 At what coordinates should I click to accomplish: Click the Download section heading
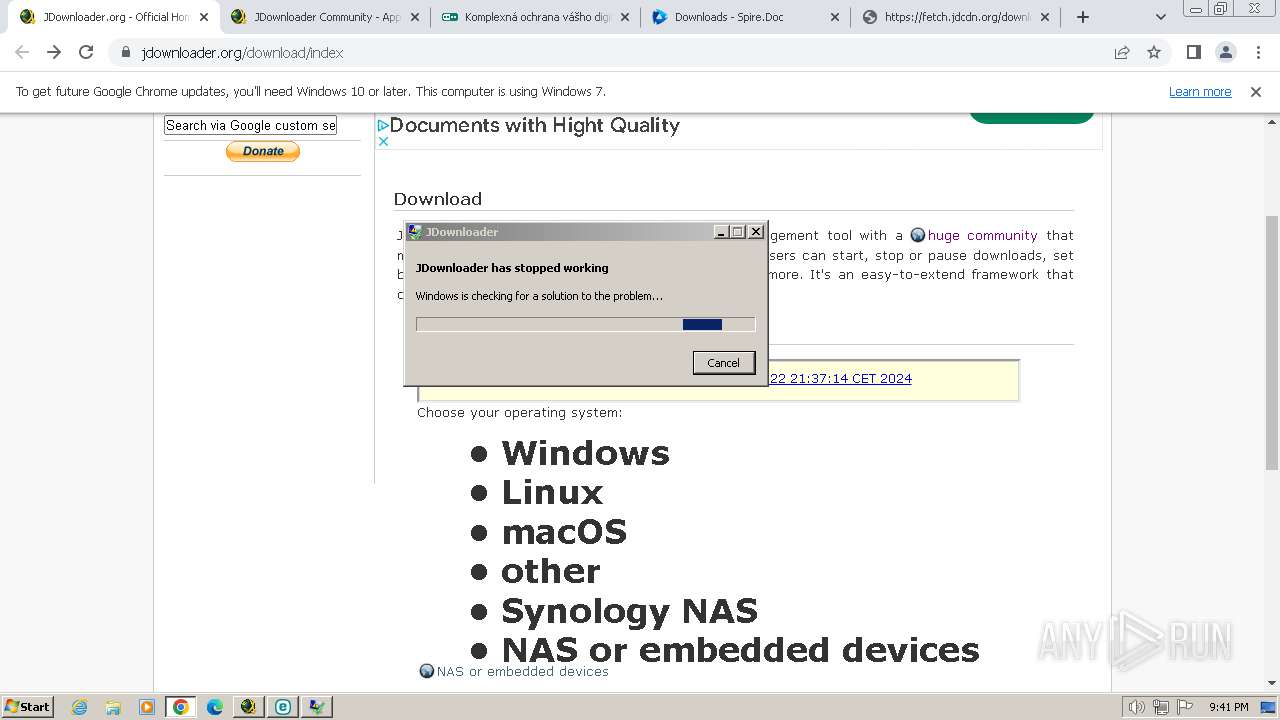pyautogui.click(x=438, y=199)
